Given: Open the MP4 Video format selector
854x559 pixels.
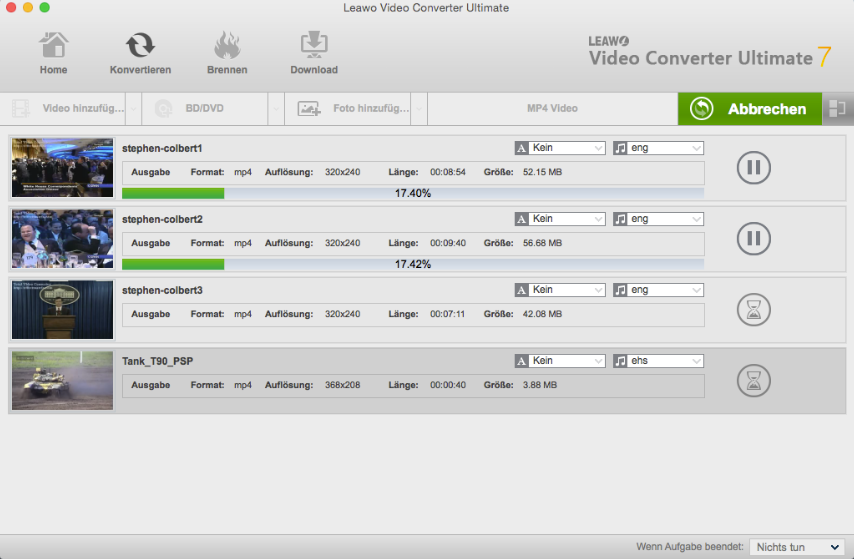Looking at the screenshot, I should tap(552, 108).
